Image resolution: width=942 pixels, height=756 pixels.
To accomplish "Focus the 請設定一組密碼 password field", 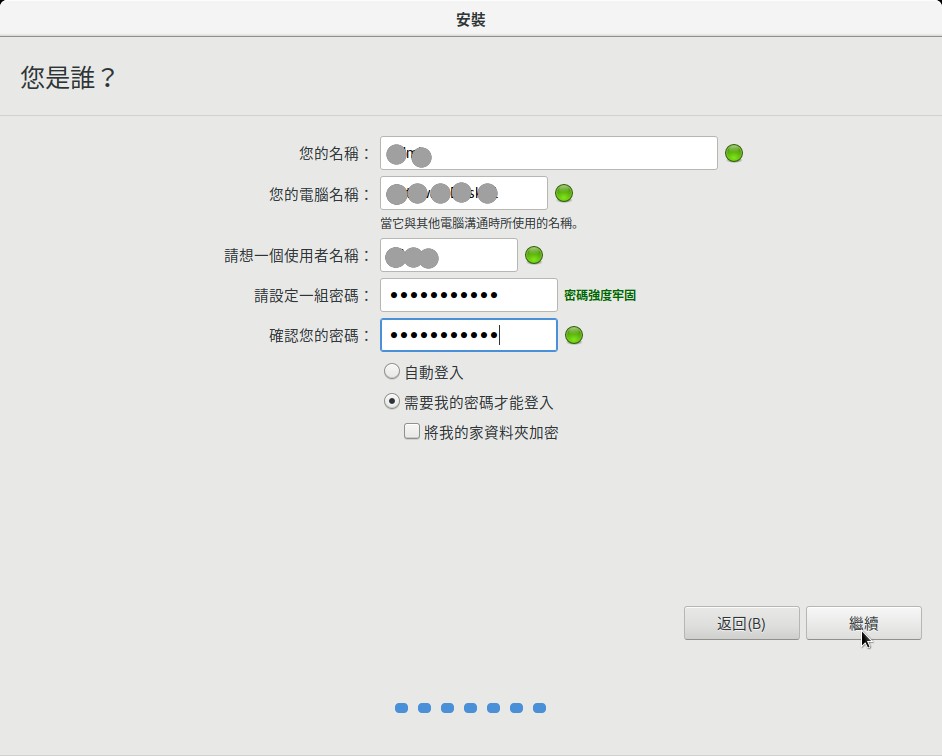I will [468, 295].
